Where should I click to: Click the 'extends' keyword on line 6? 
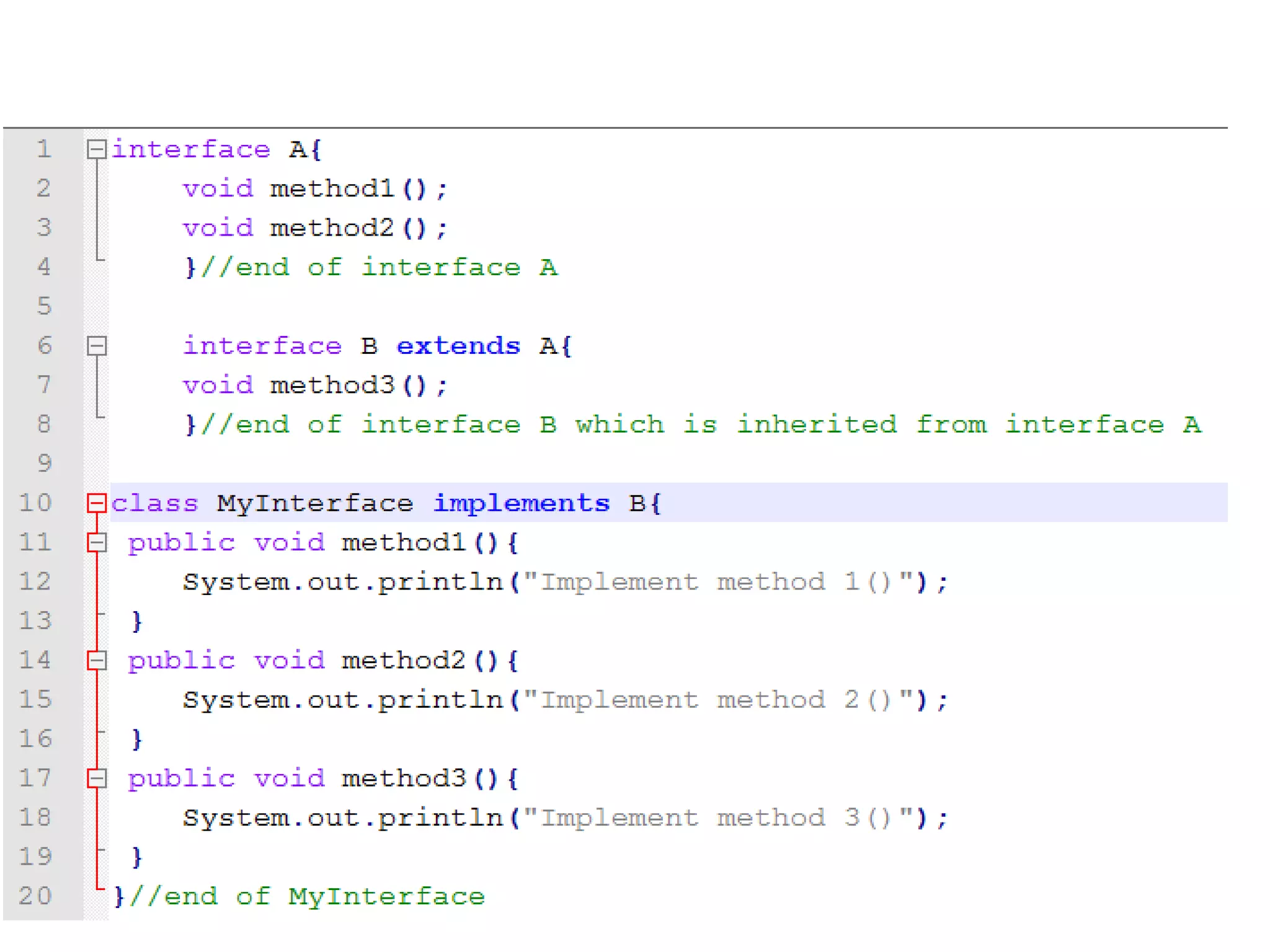coord(458,346)
